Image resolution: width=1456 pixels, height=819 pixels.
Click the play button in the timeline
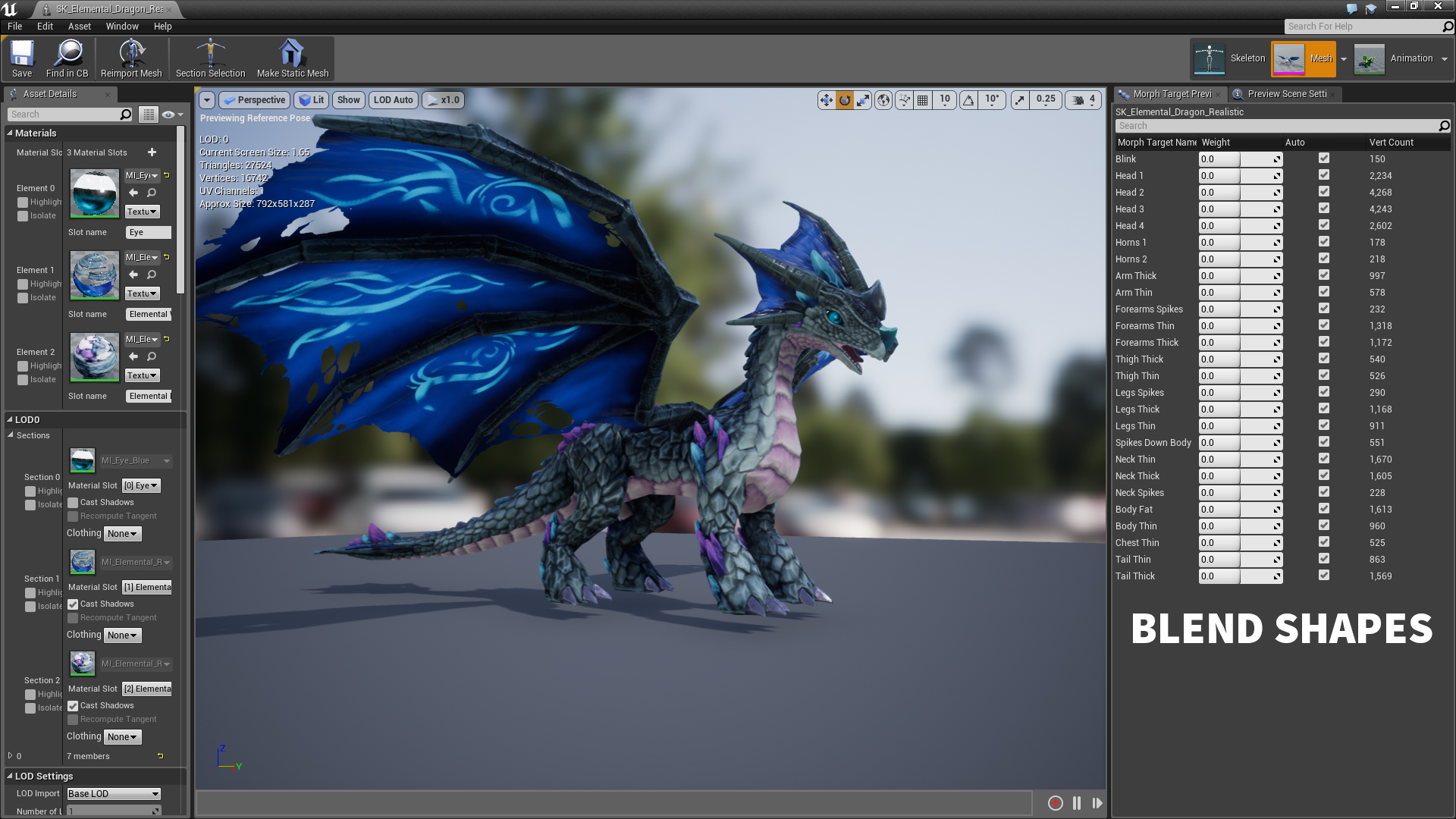pos(1097,802)
